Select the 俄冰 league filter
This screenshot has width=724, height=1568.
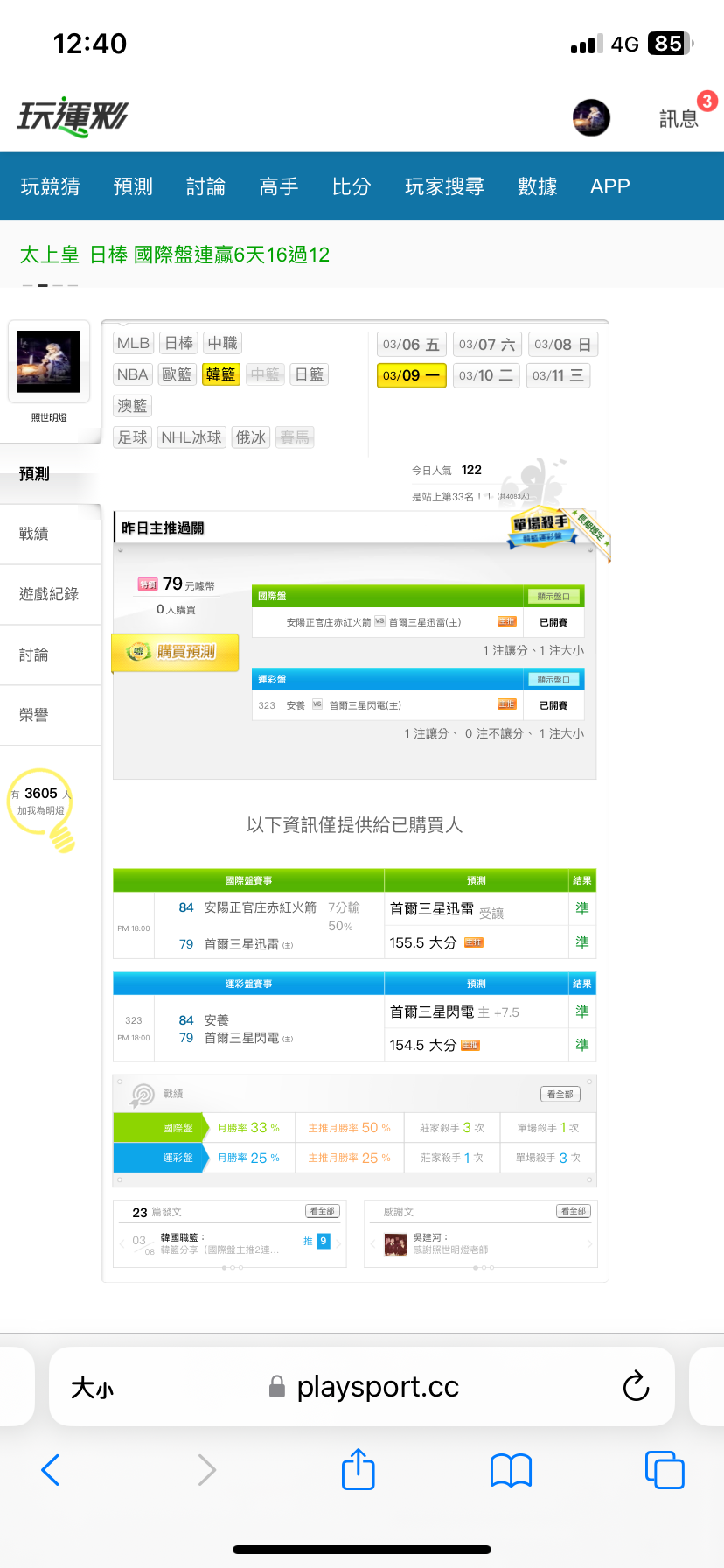251,437
